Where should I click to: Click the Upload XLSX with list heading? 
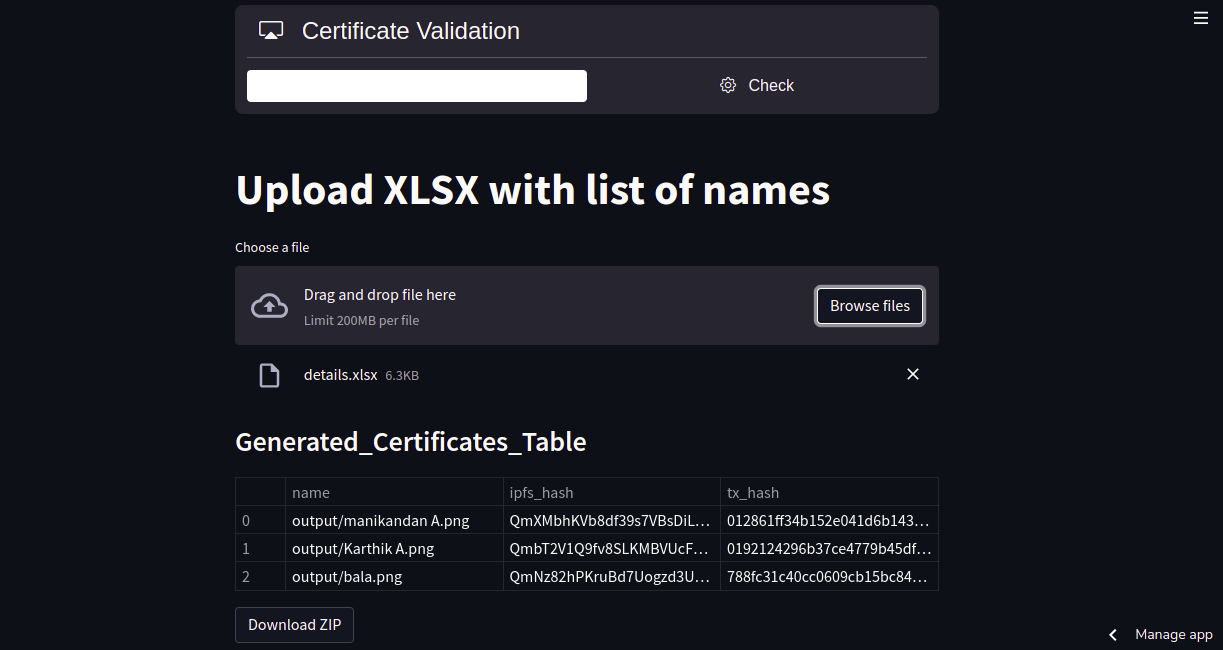click(x=533, y=190)
